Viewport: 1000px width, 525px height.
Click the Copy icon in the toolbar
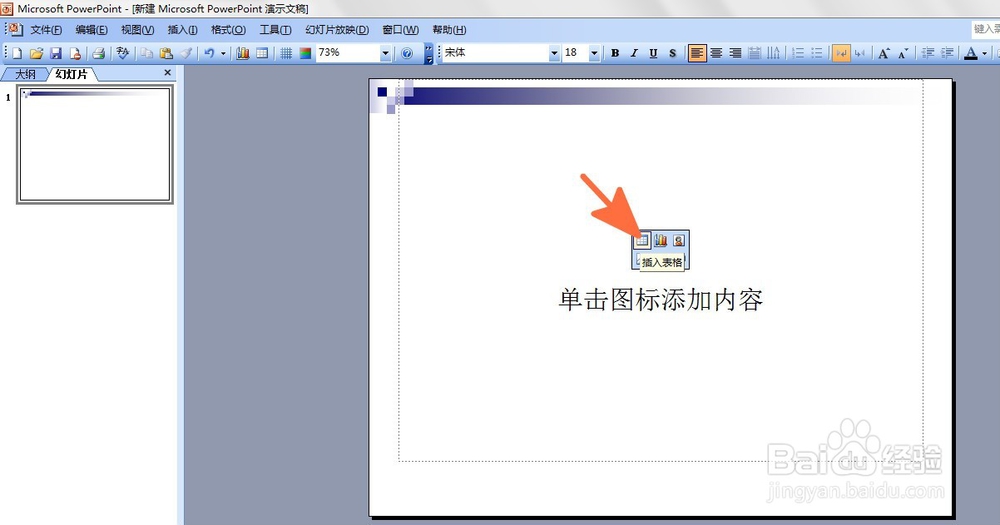pyautogui.click(x=147, y=53)
